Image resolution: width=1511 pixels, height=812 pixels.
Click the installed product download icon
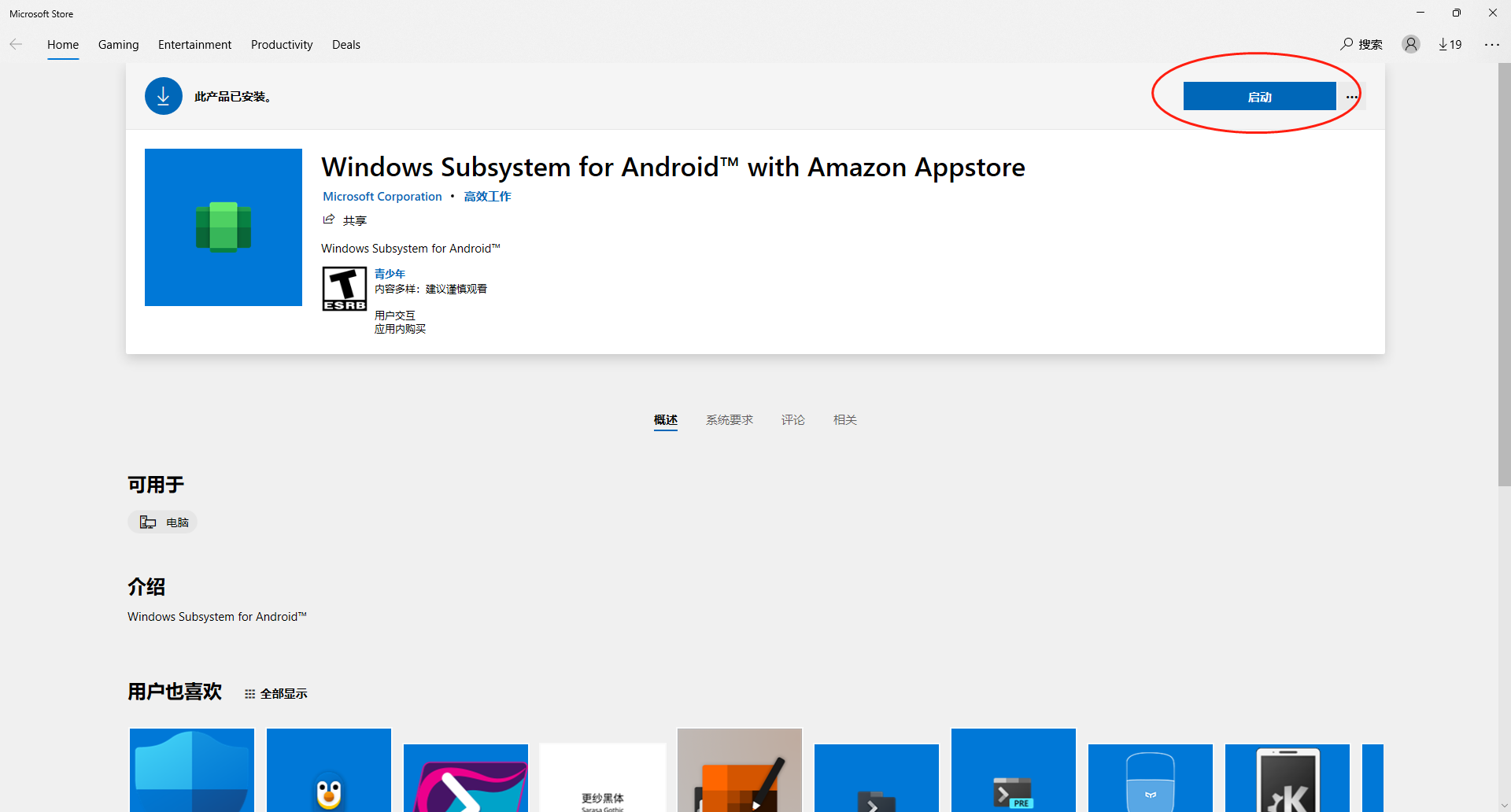click(x=163, y=95)
